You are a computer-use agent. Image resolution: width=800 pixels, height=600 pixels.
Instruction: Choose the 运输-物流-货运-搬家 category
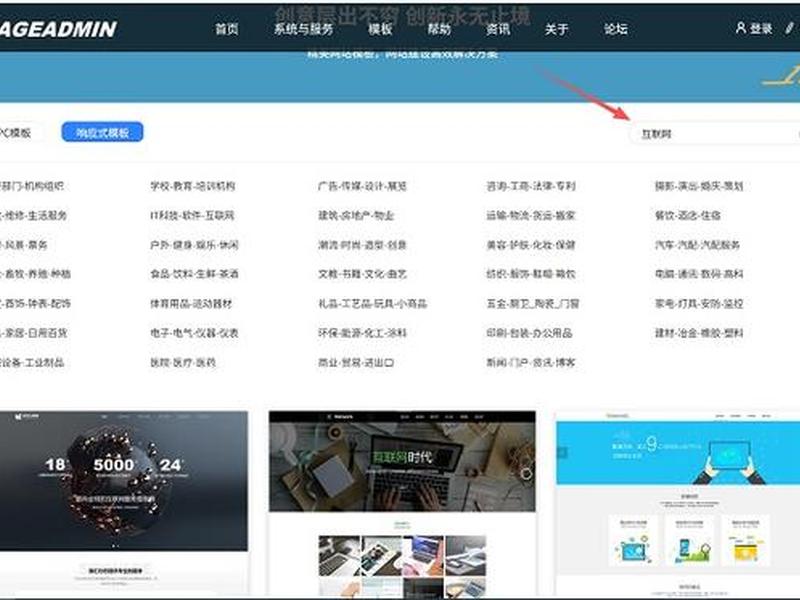pos(531,215)
